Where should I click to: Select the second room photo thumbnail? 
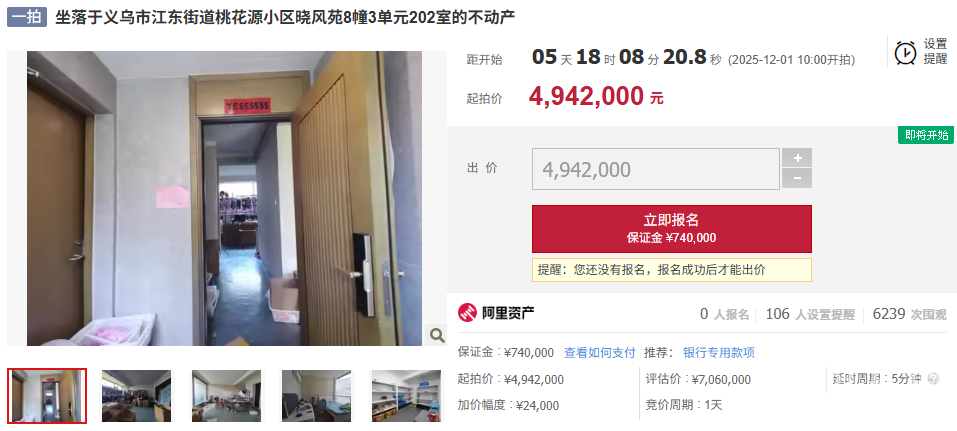(x=136, y=396)
